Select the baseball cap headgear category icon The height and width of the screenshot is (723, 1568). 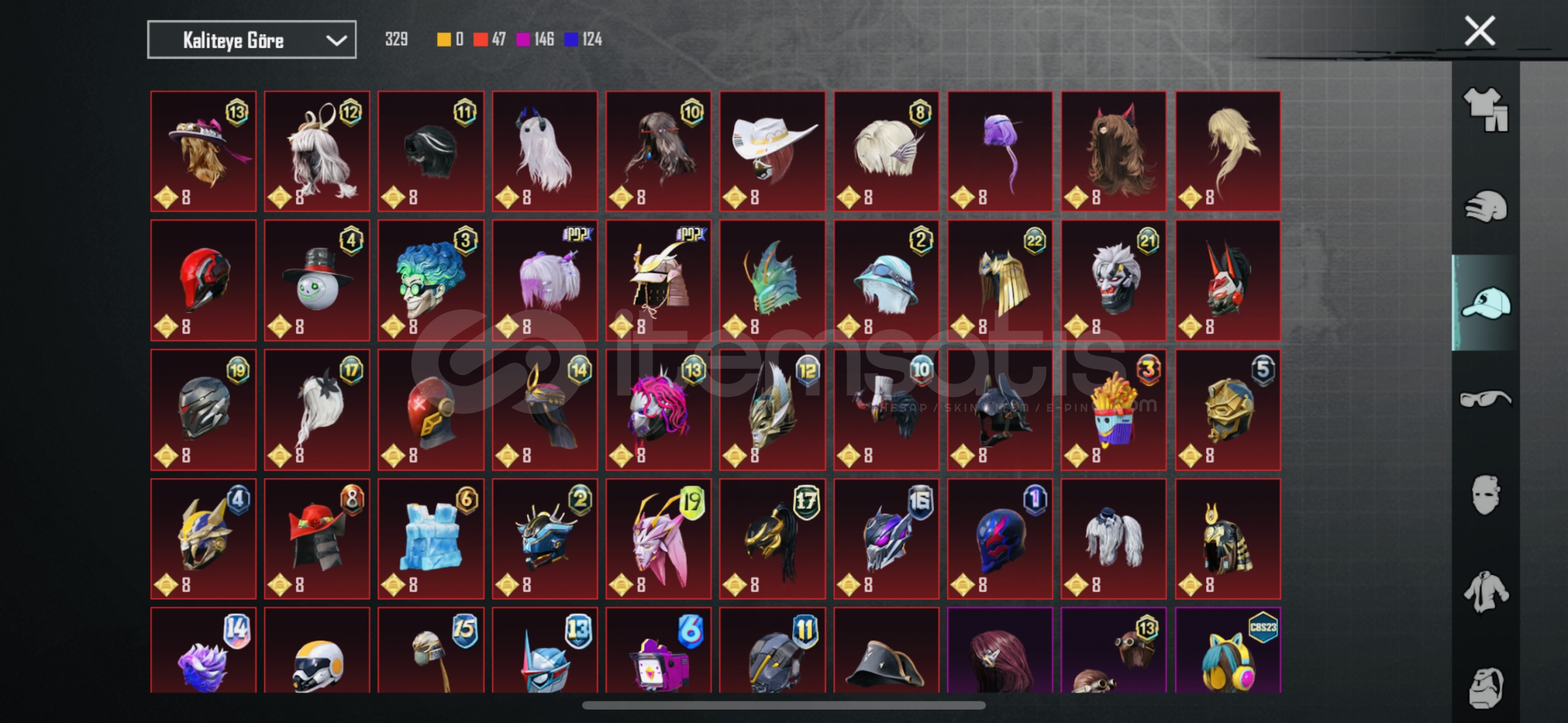click(x=1485, y=303)
